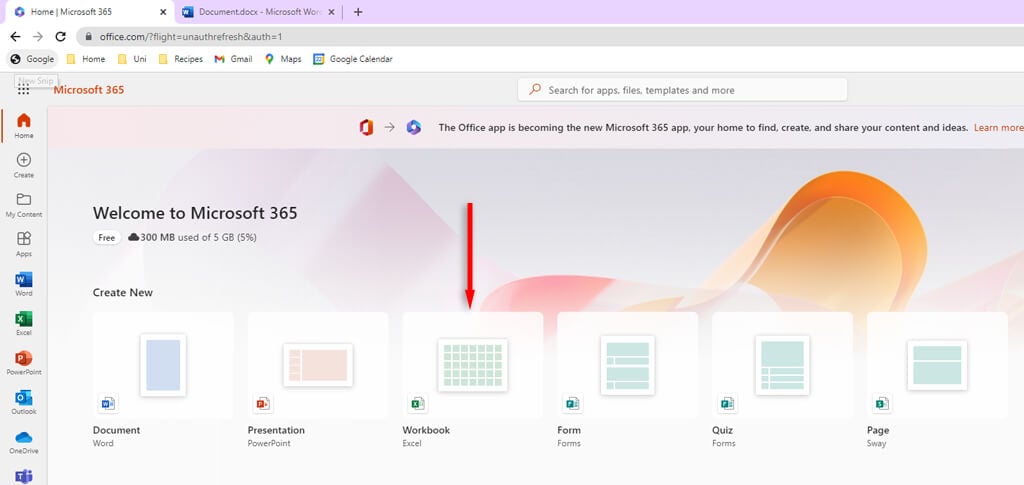Screen dimensions: 1024x485
Task: Open the Maps bookmark
Action: [283, 59]
